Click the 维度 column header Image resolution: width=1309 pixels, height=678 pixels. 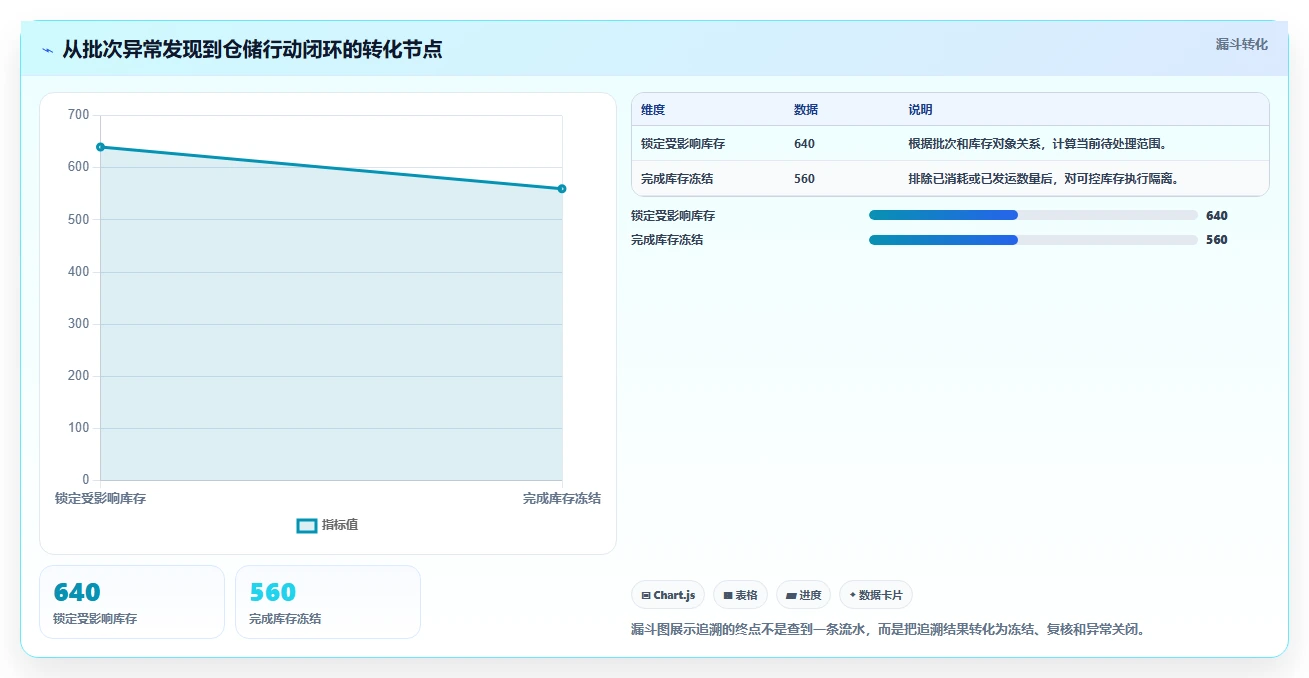pyautogui.click(x=653, y=110)
